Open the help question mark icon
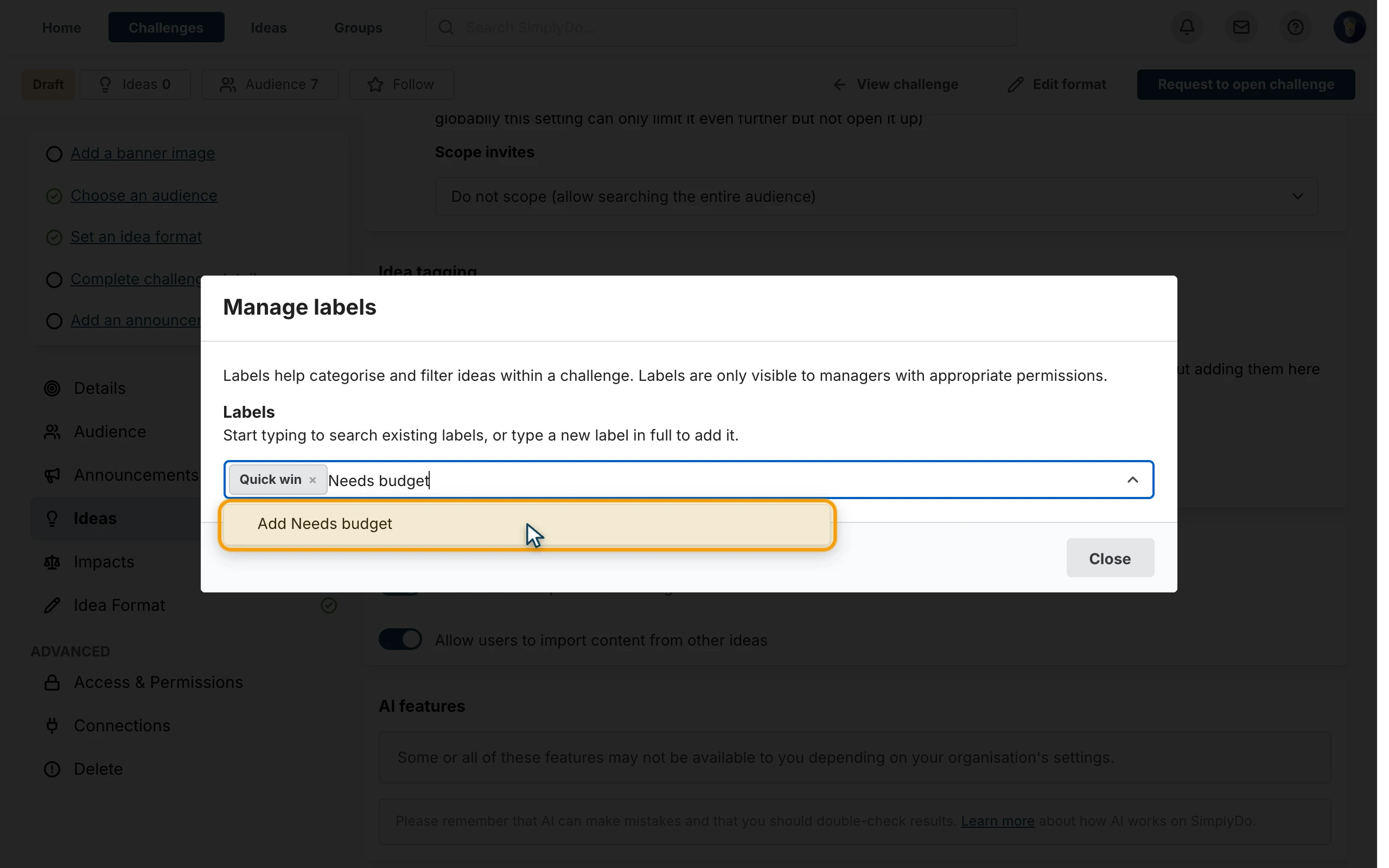Image resolution: width=1389 pixels, height=868 pixels. pos(1295,27)
